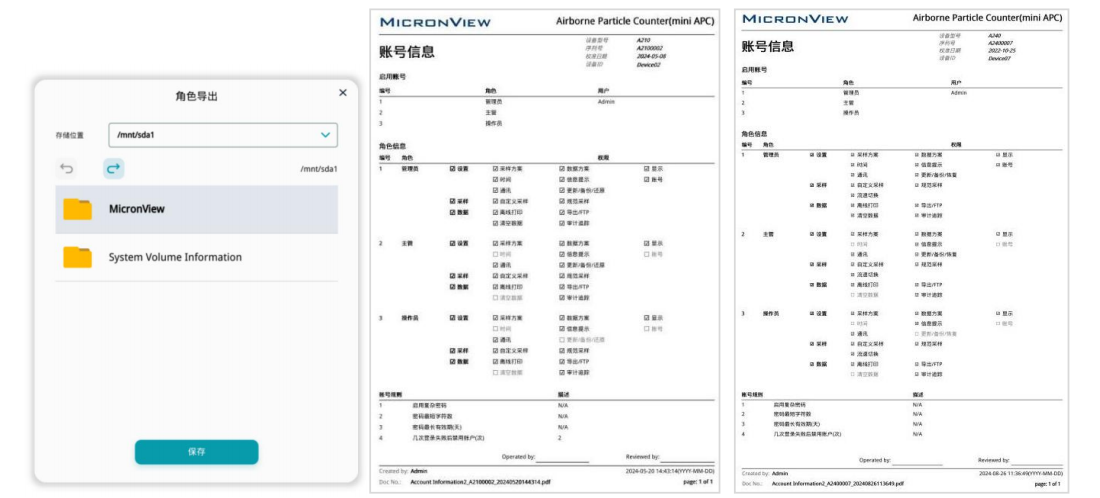Click the 角色导出 dialog title
Viewport: 1100px width, 498px height.
click(196, 96)
